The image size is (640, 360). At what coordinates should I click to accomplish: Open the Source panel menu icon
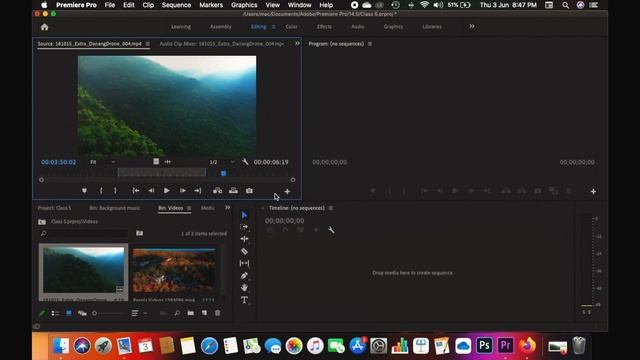(x=148, y=44)
